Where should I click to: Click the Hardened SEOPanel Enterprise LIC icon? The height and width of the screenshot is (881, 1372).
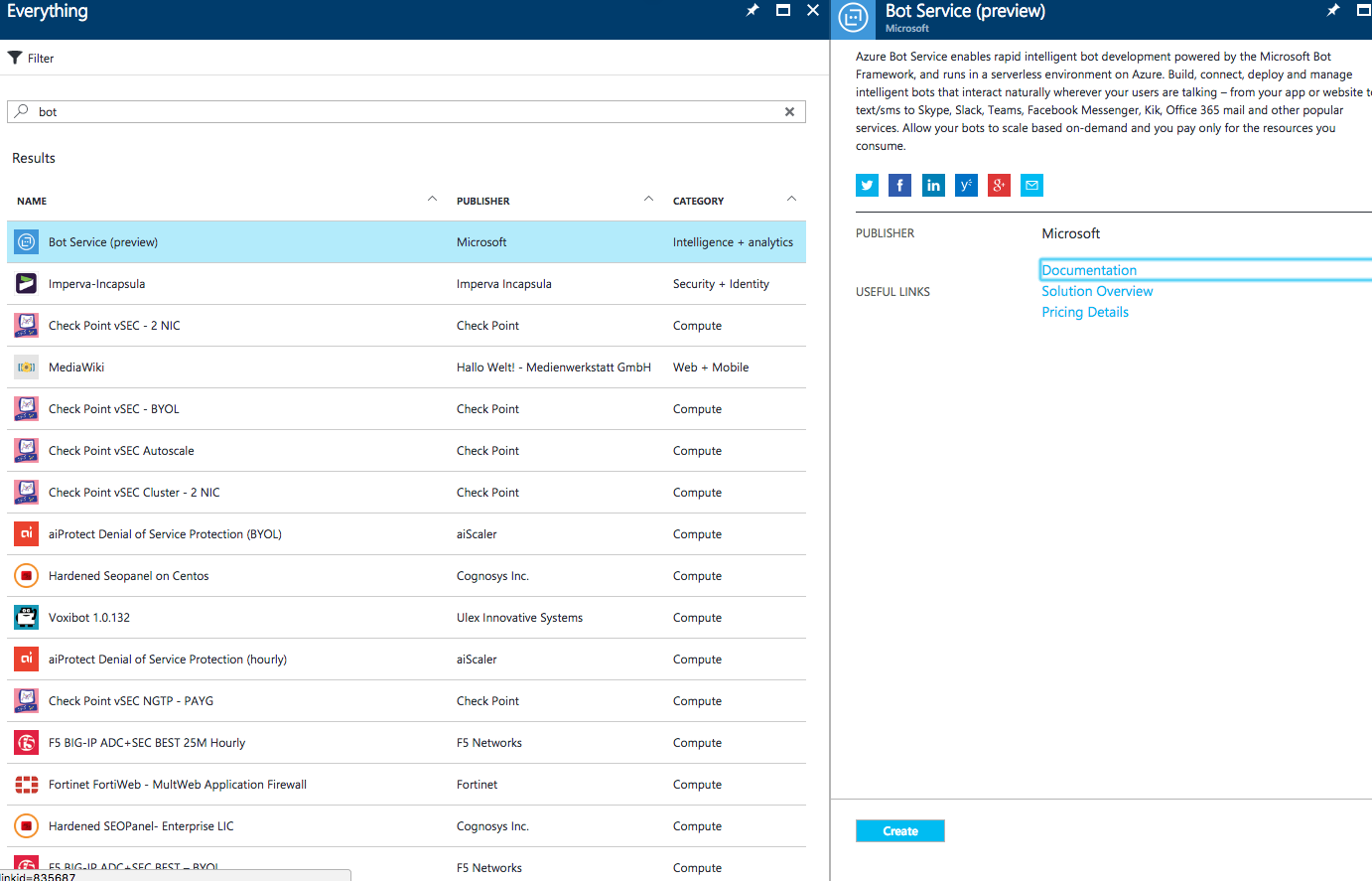coord(27,826)
